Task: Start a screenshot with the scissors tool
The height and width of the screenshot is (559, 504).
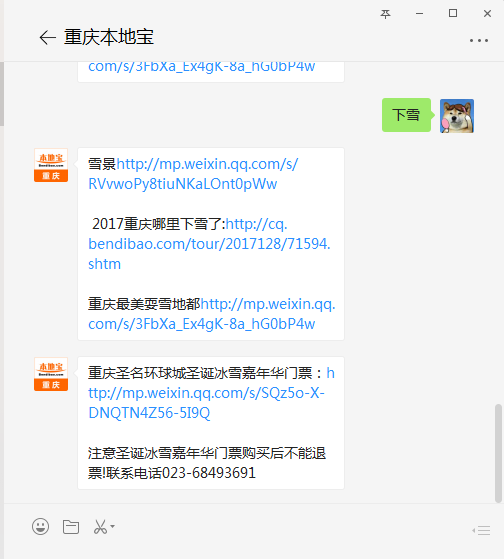Action: [x=100, y=527]
